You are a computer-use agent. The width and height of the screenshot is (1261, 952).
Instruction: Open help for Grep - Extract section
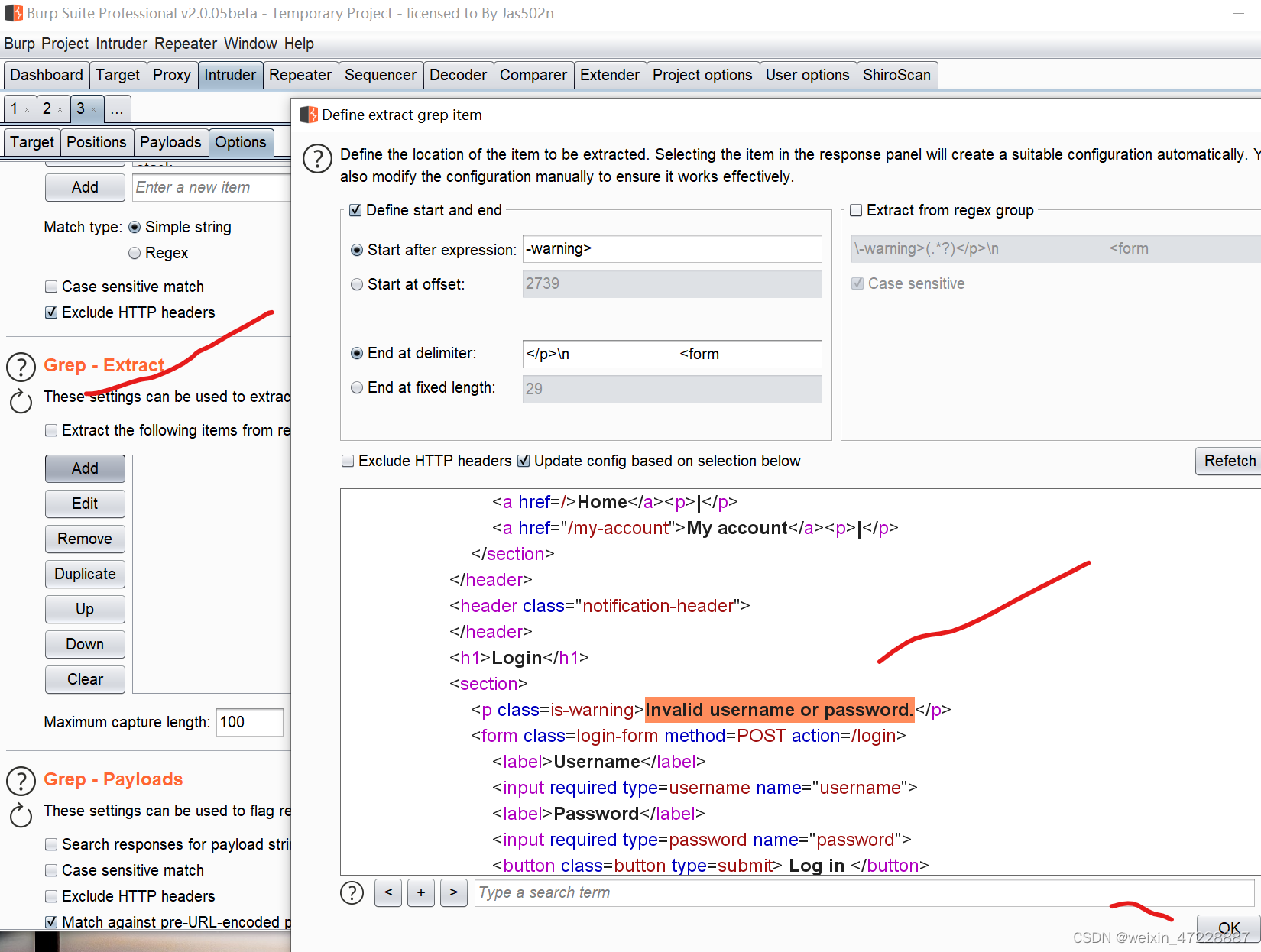pos(21,368)
